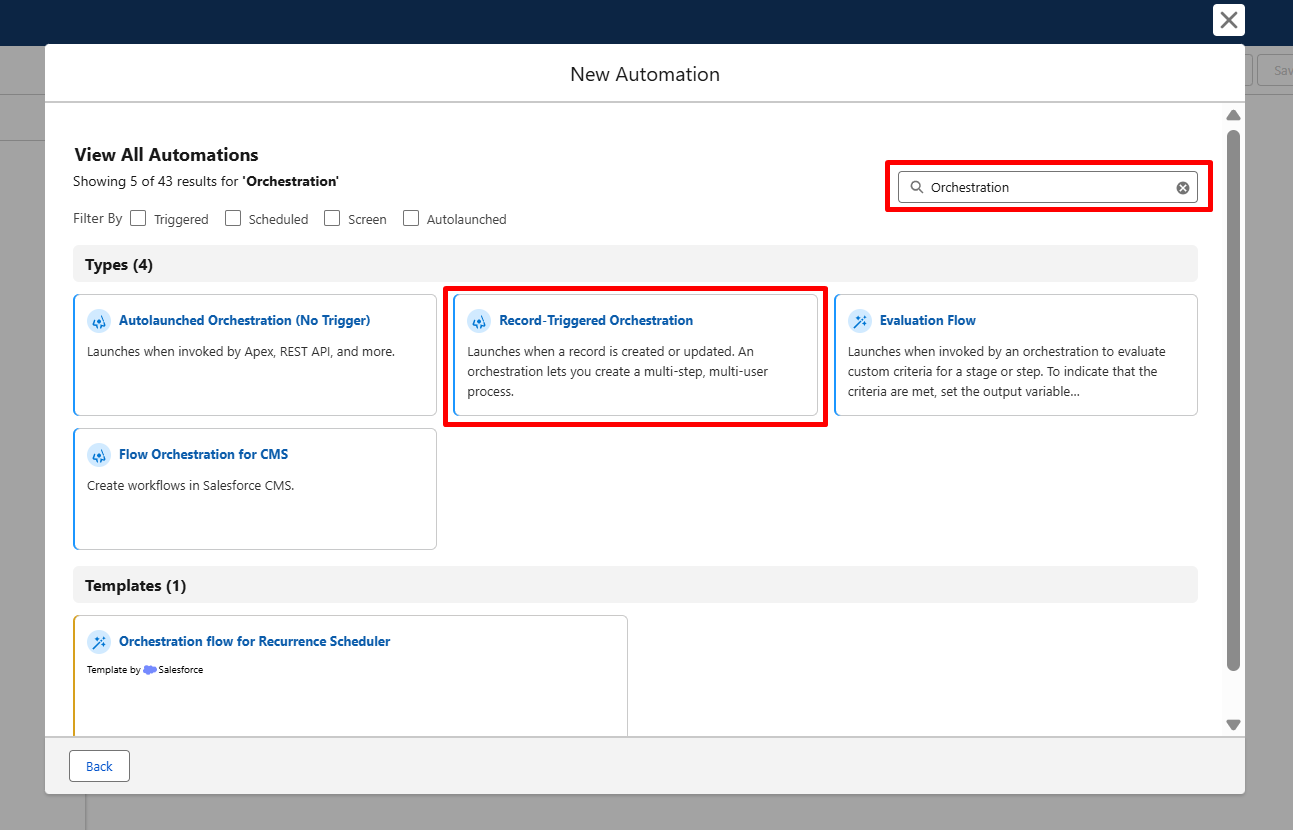Enable the Triggered filter checkbox

(x=138, y=218)
